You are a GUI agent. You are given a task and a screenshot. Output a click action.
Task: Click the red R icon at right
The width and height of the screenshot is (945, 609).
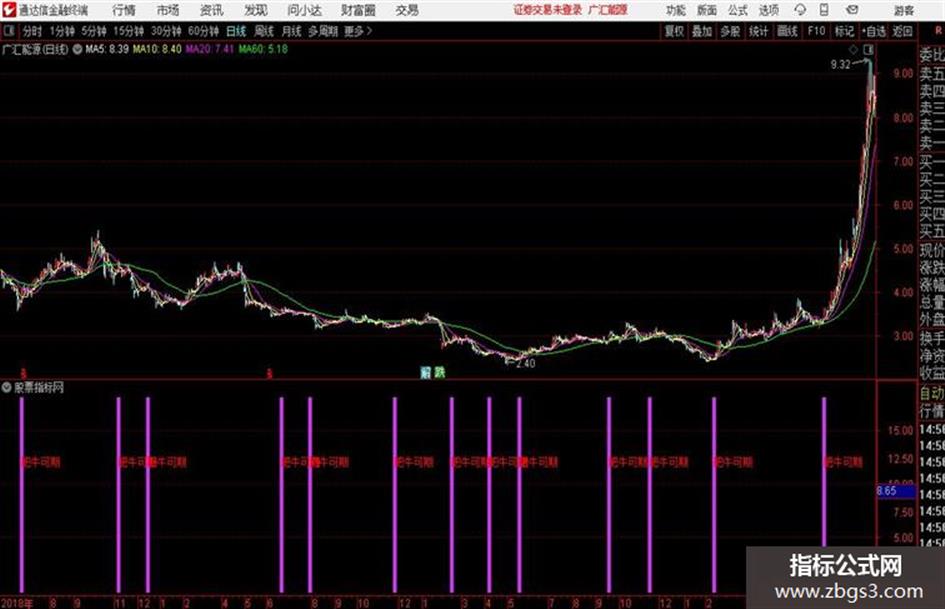[x=938, y=31]
